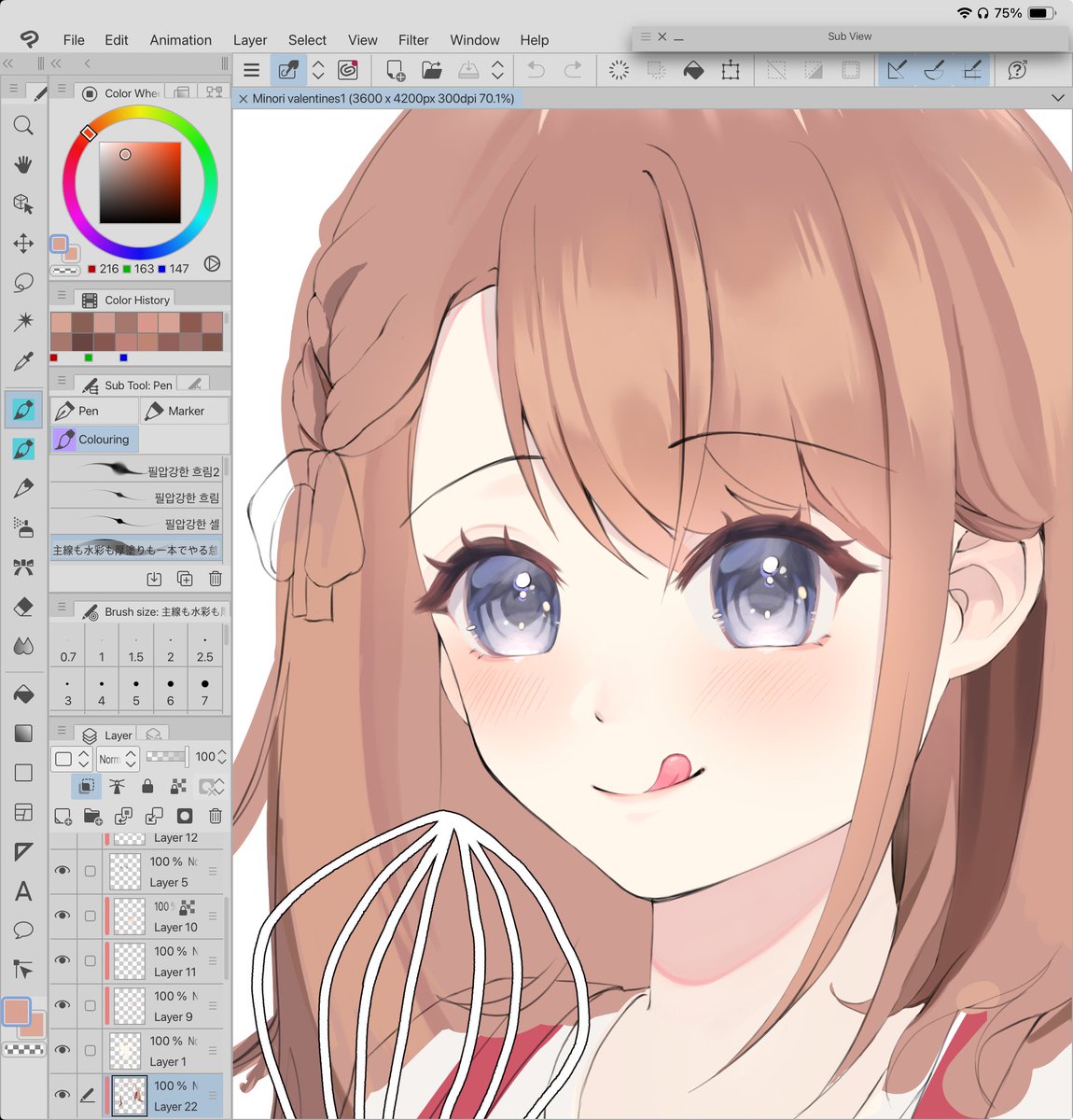Viewport: 1073px width, 1120px height.
Task: Toggle Set as Reference Layer lighthouse icon
Action: pyautogui.click(x=117, y=787)
